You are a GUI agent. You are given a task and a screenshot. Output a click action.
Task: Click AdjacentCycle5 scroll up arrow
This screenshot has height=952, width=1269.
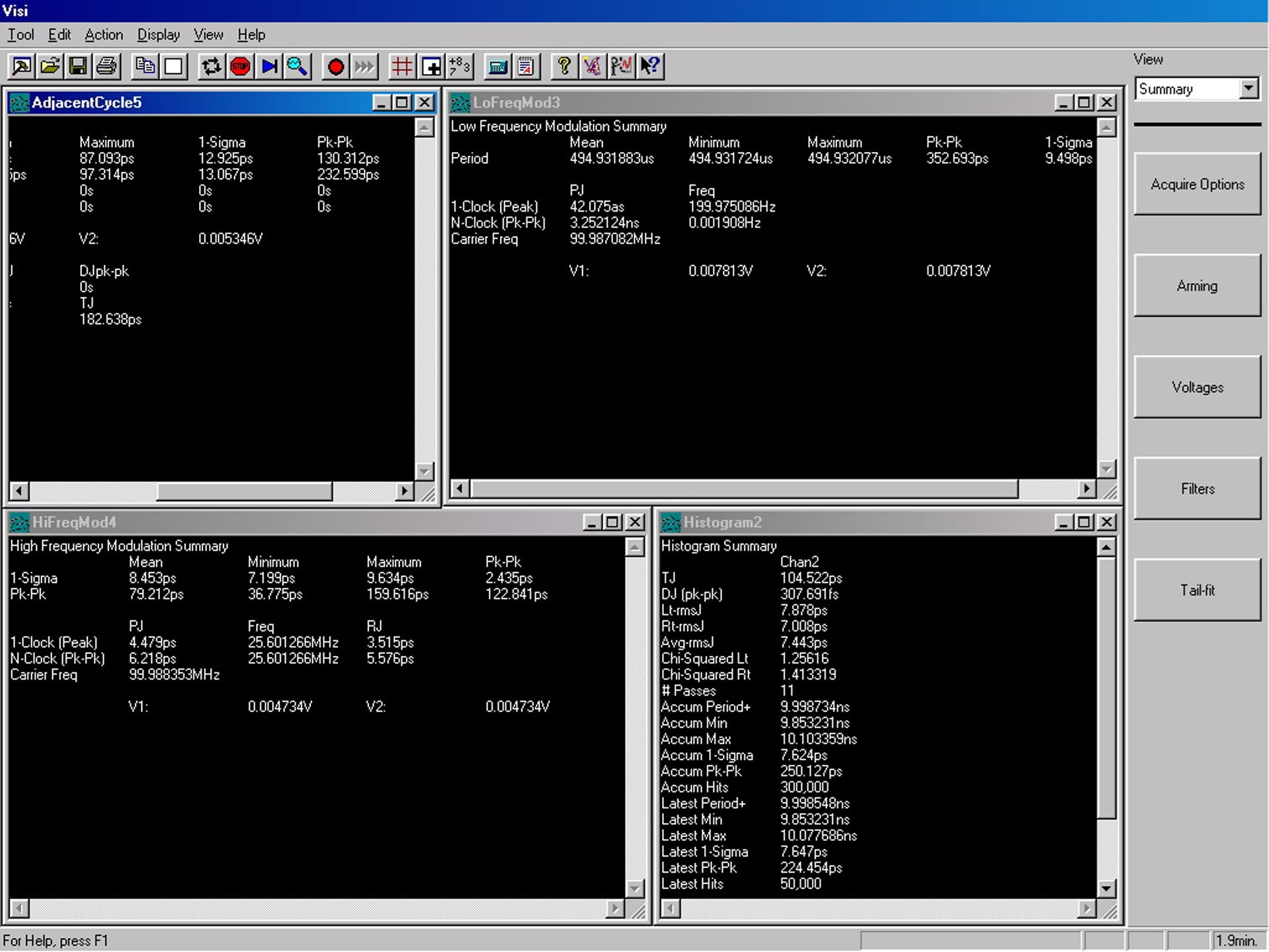425,127
